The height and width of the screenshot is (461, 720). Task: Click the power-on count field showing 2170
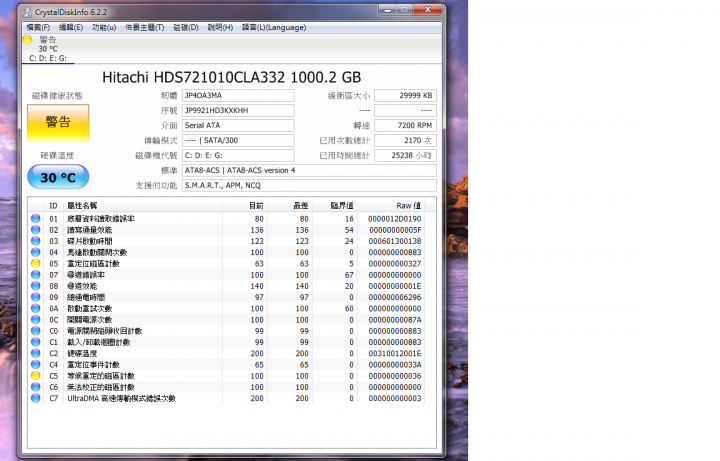pos(405,141)
